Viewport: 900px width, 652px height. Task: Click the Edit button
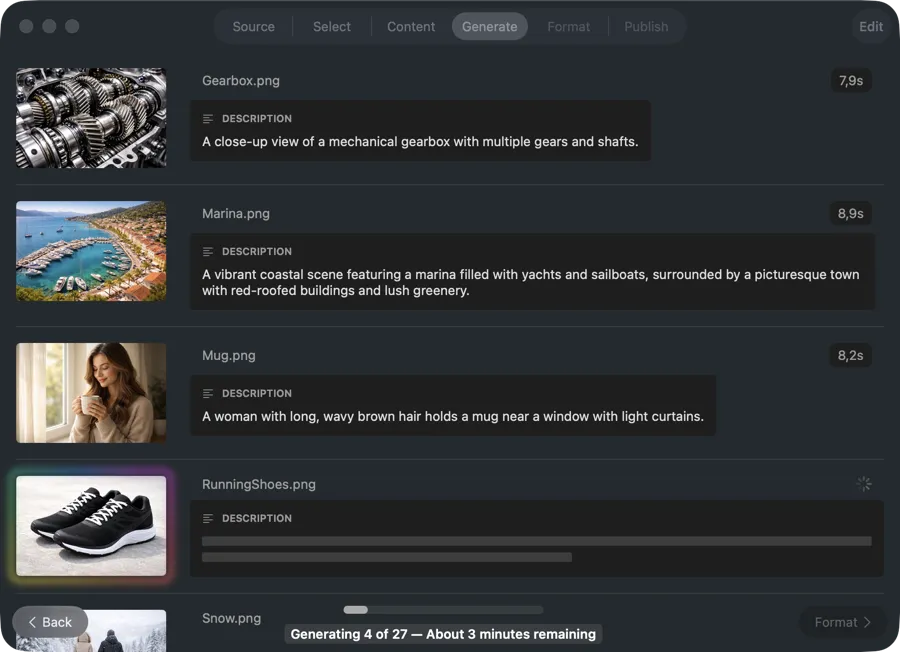870,27
